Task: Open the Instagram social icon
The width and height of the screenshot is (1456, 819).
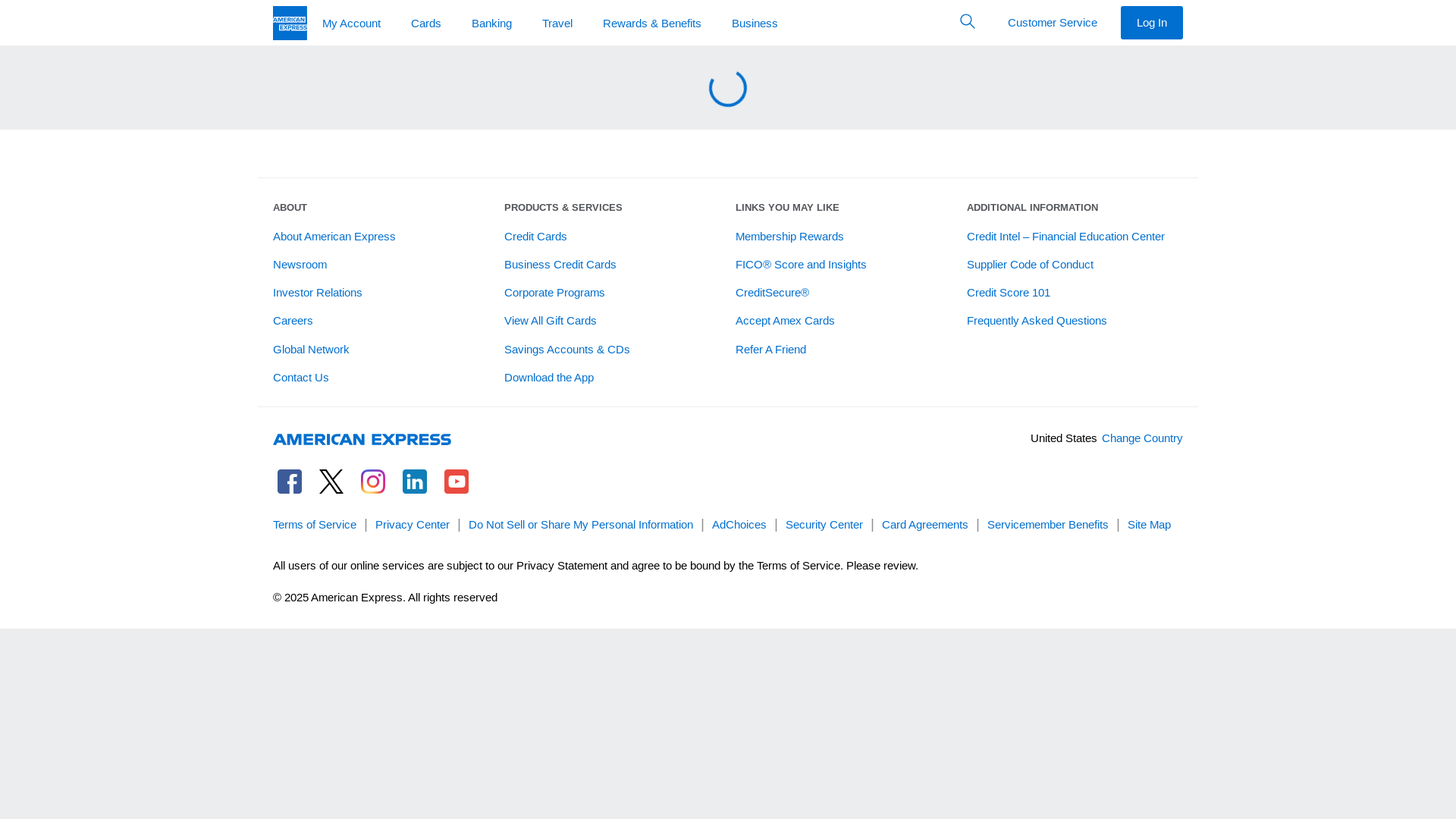Action: point(373,482)
